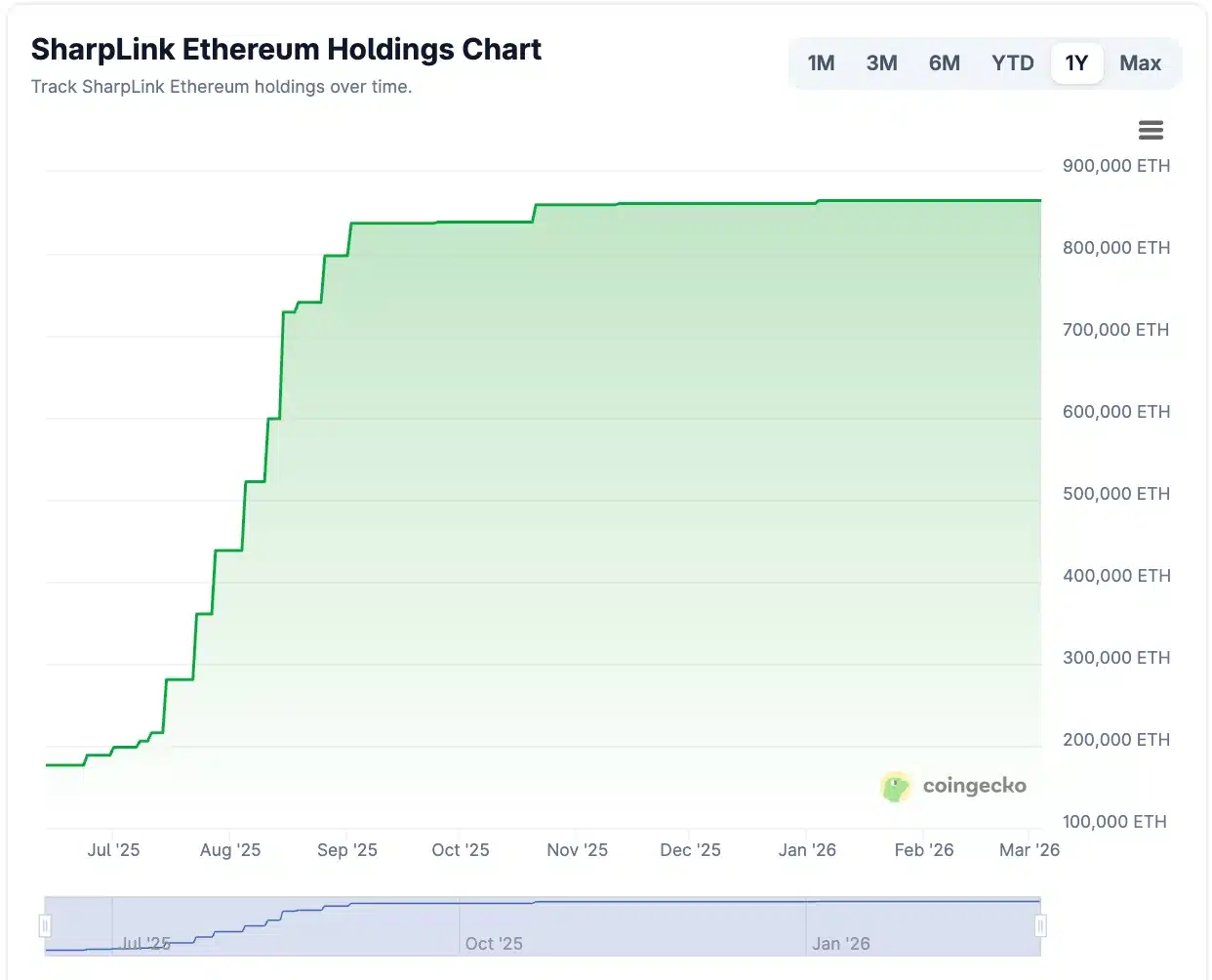Click the Oct '25 axis label

pyautogui.click(x=460, y=850)
